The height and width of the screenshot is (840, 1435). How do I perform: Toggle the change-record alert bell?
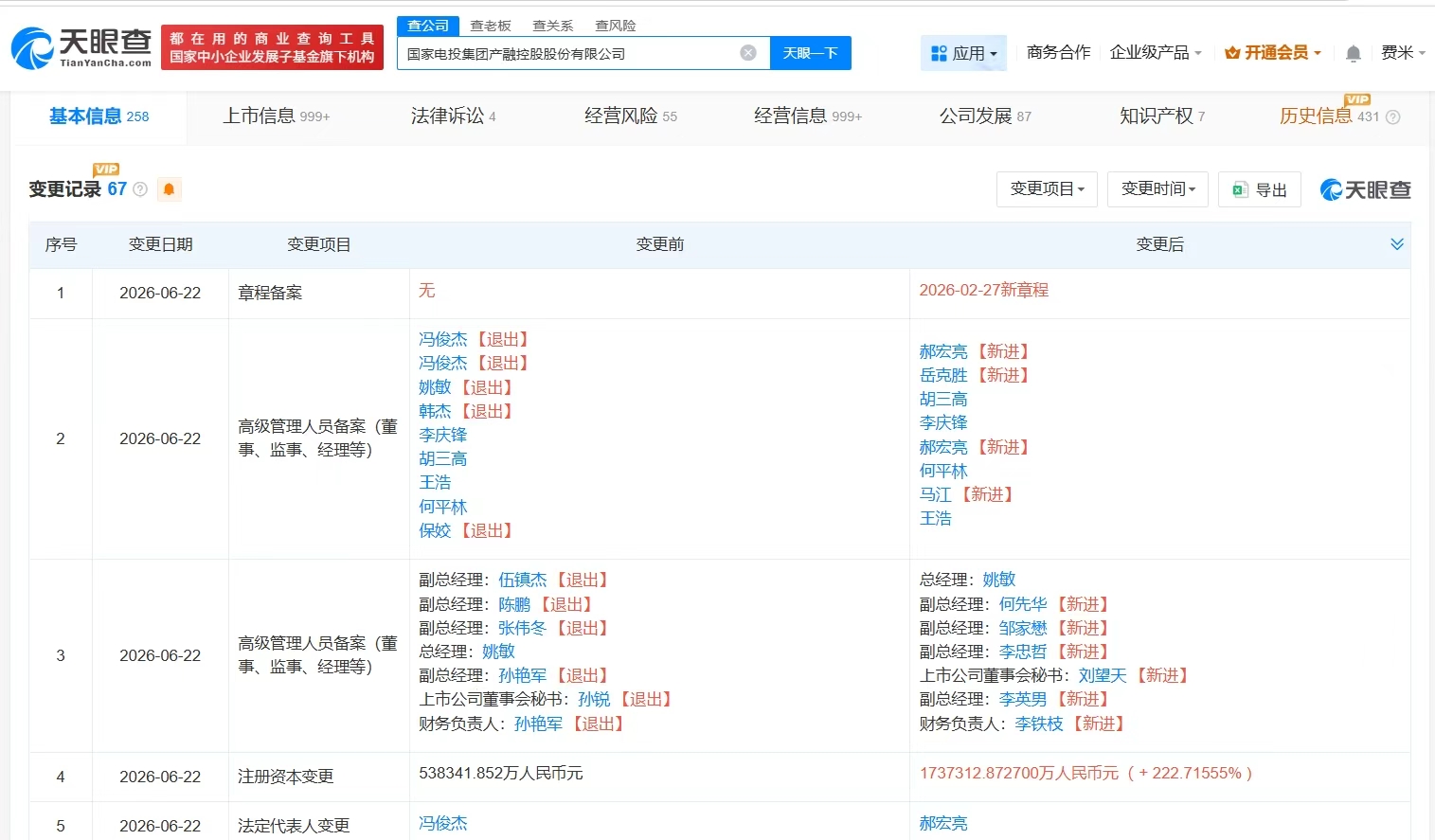[169, 189]
